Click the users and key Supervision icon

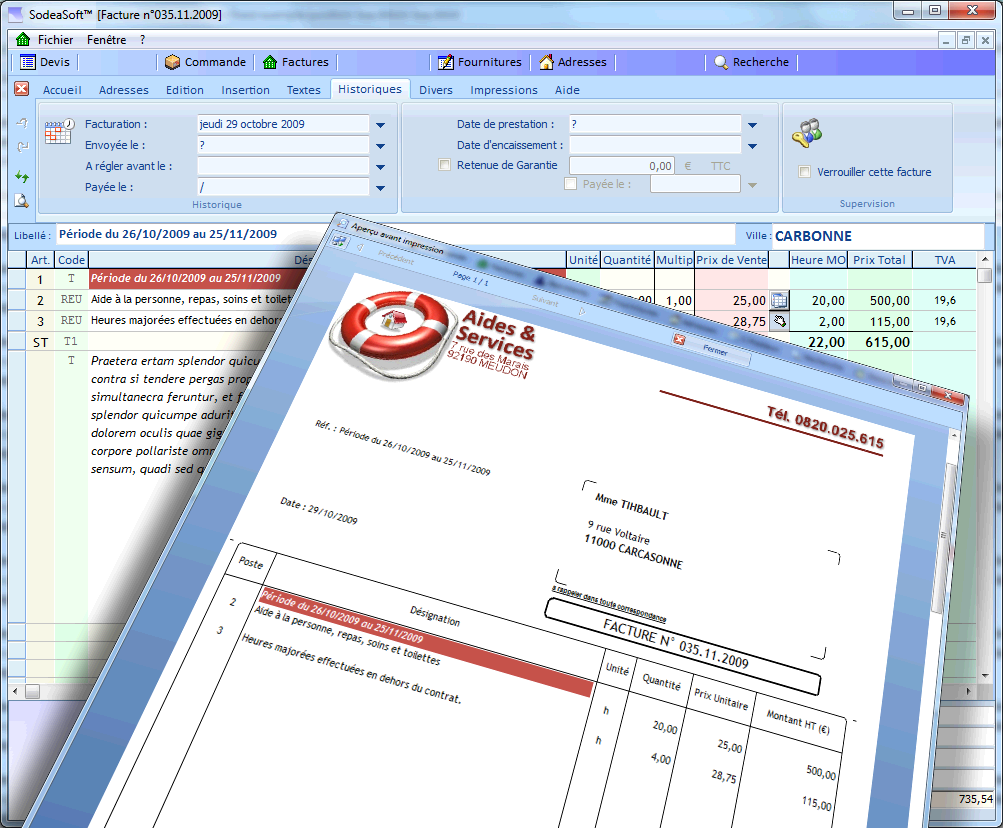coord(807,132)
